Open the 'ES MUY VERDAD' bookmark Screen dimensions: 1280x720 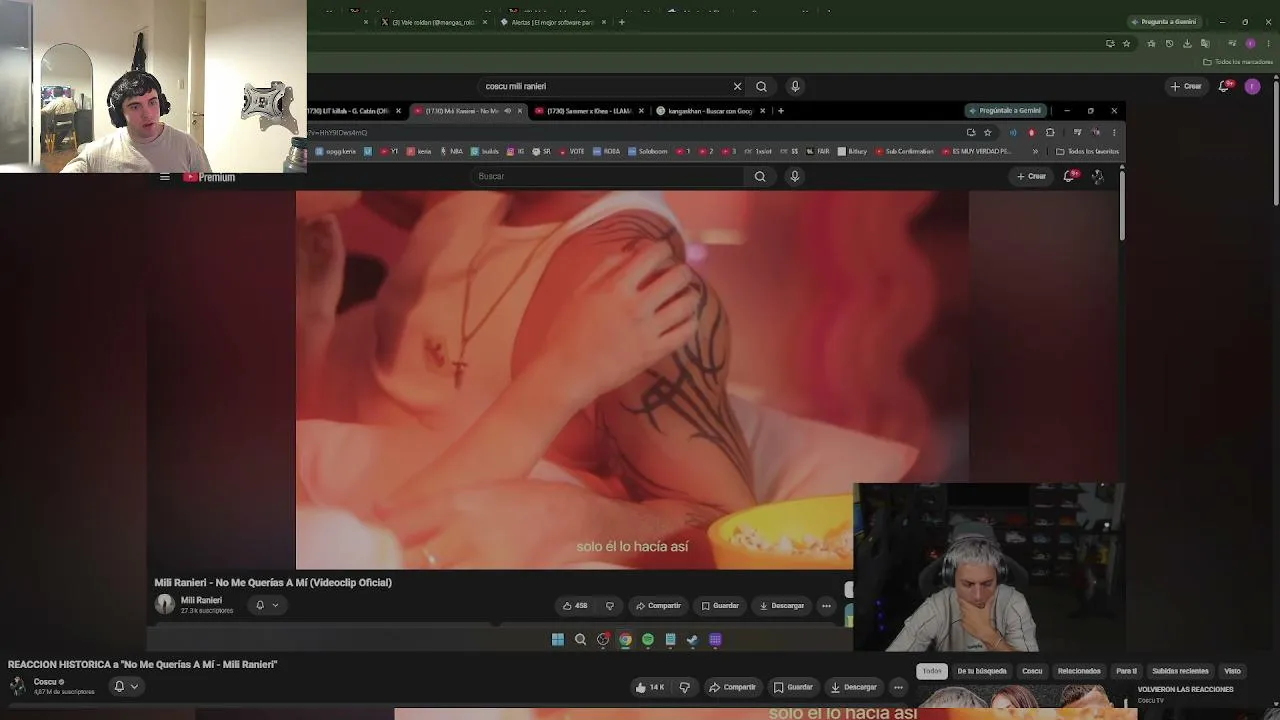[x=976, y=152]
